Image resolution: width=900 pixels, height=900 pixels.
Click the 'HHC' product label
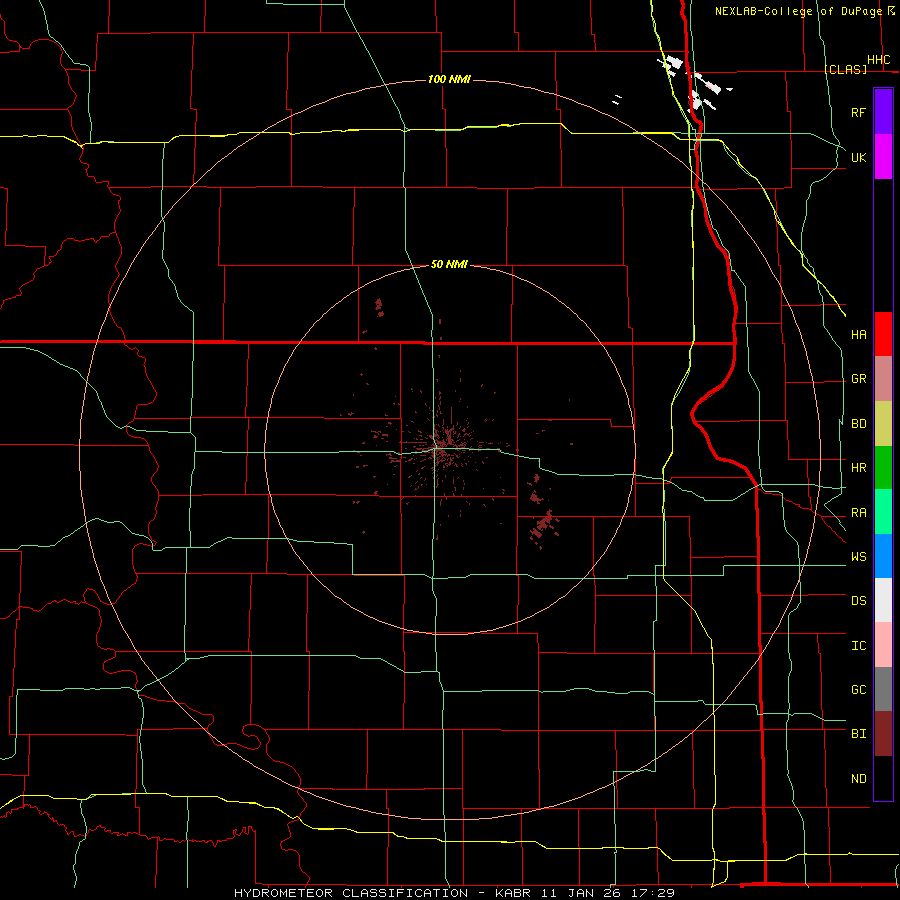coord(878,60)
